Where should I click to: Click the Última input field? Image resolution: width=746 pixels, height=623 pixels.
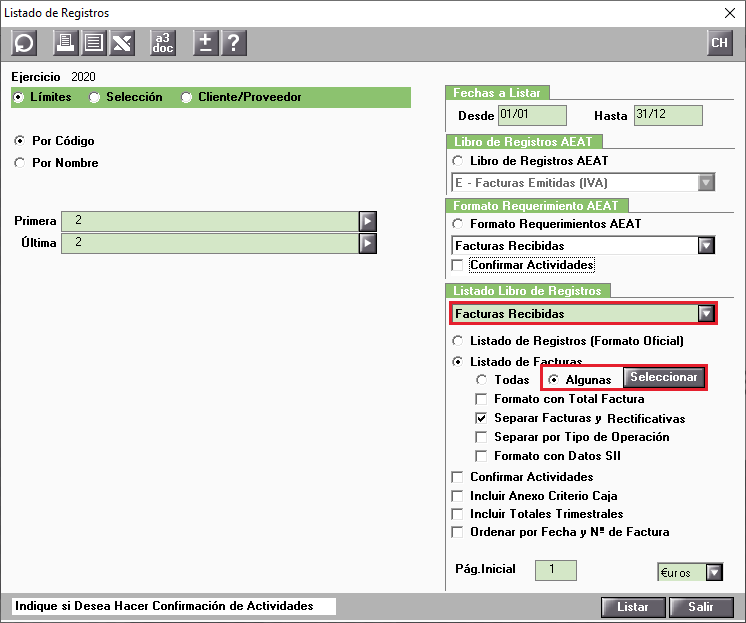[x=210, y=243]
